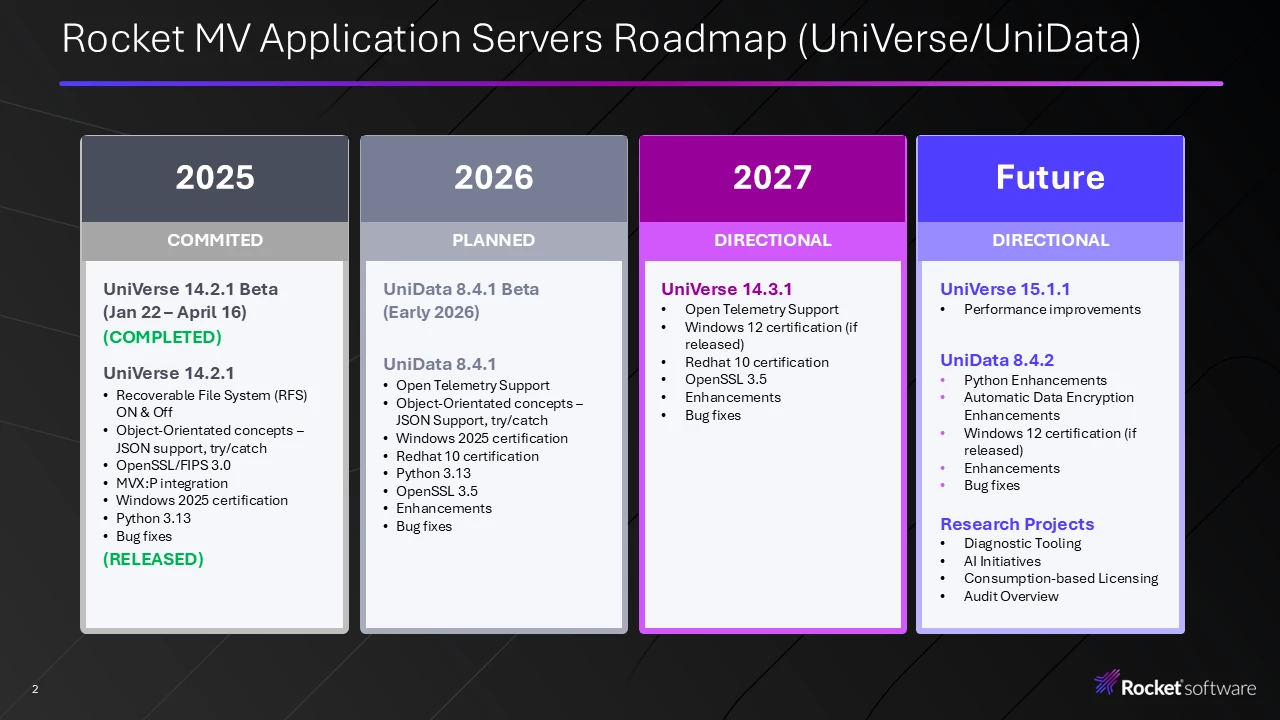Click the DIRECTIONAL label under 2027
Viewport: 1280px width, 720px height.
[x=772, y=240]
